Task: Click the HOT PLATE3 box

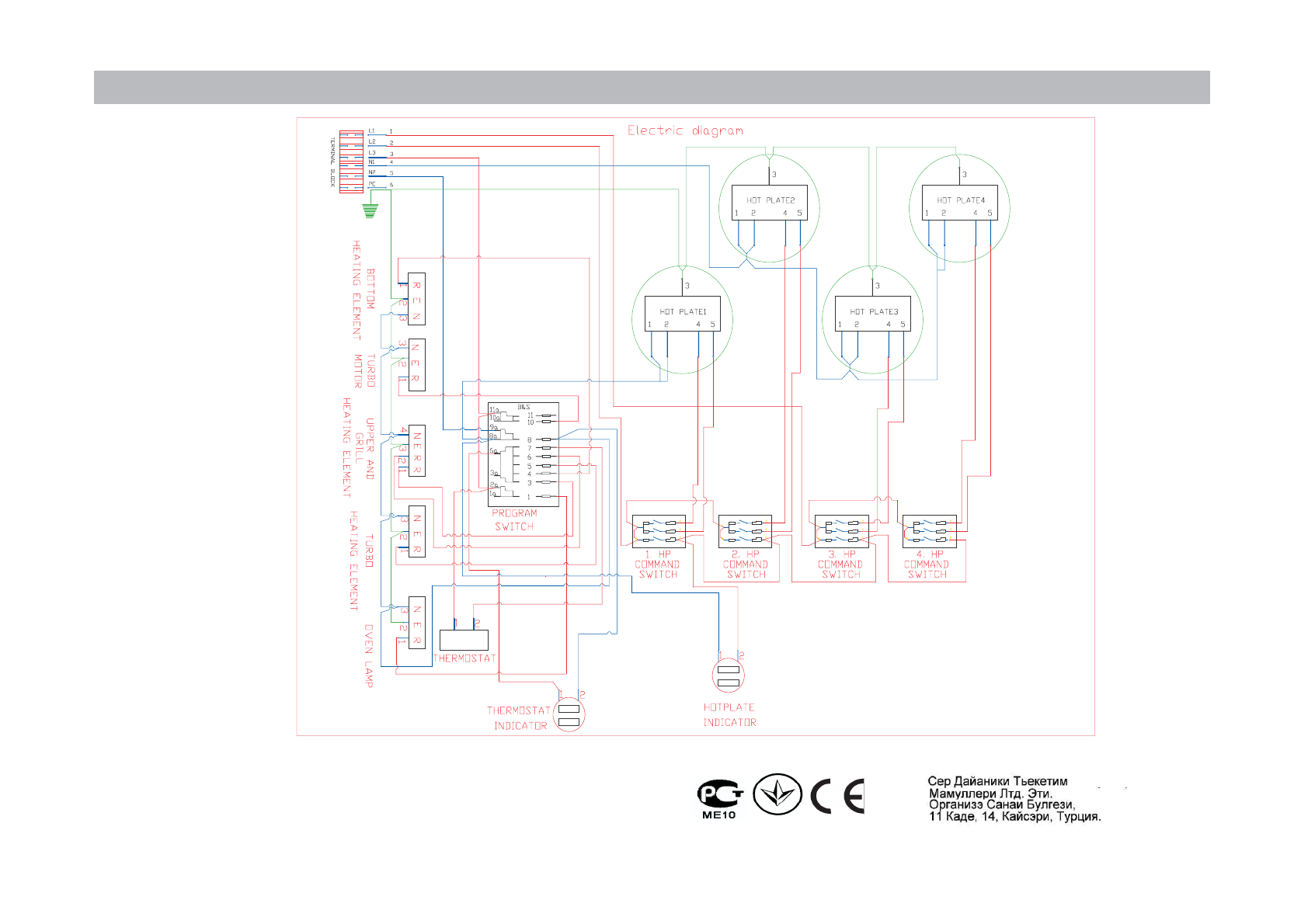Action: (x=872, y=314)
